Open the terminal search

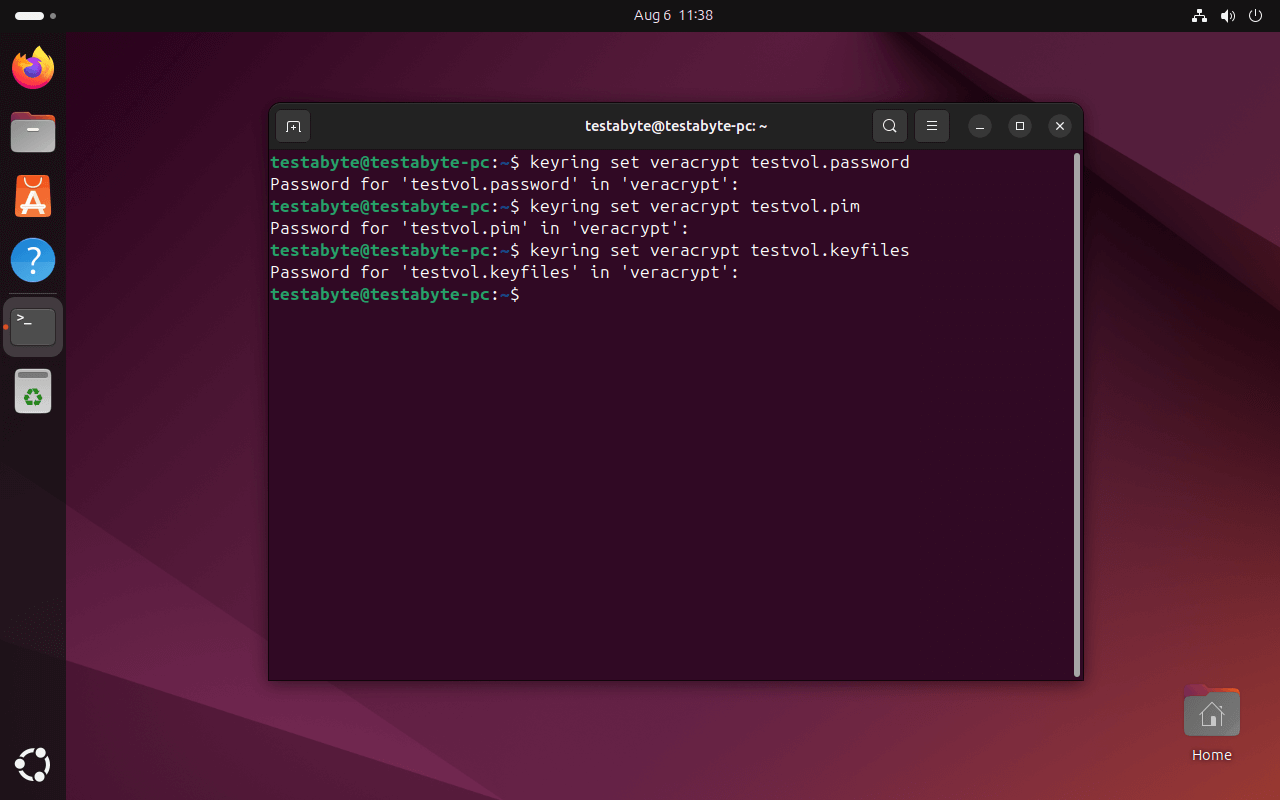pos(889,126)
